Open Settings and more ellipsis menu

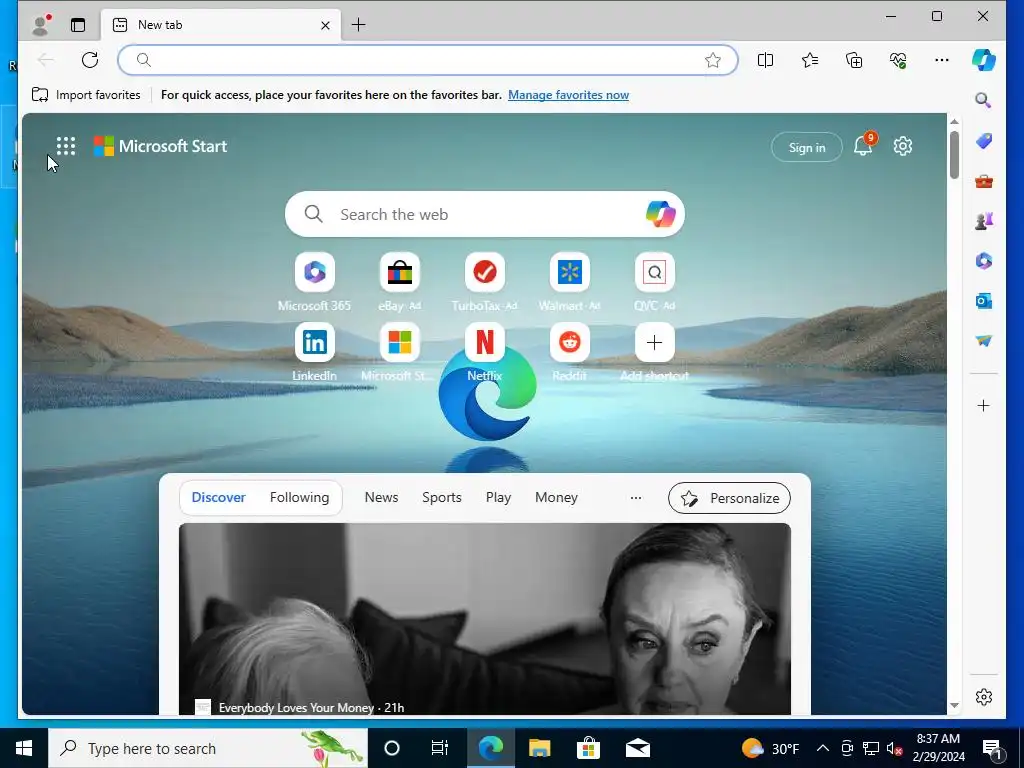point(942,60)
